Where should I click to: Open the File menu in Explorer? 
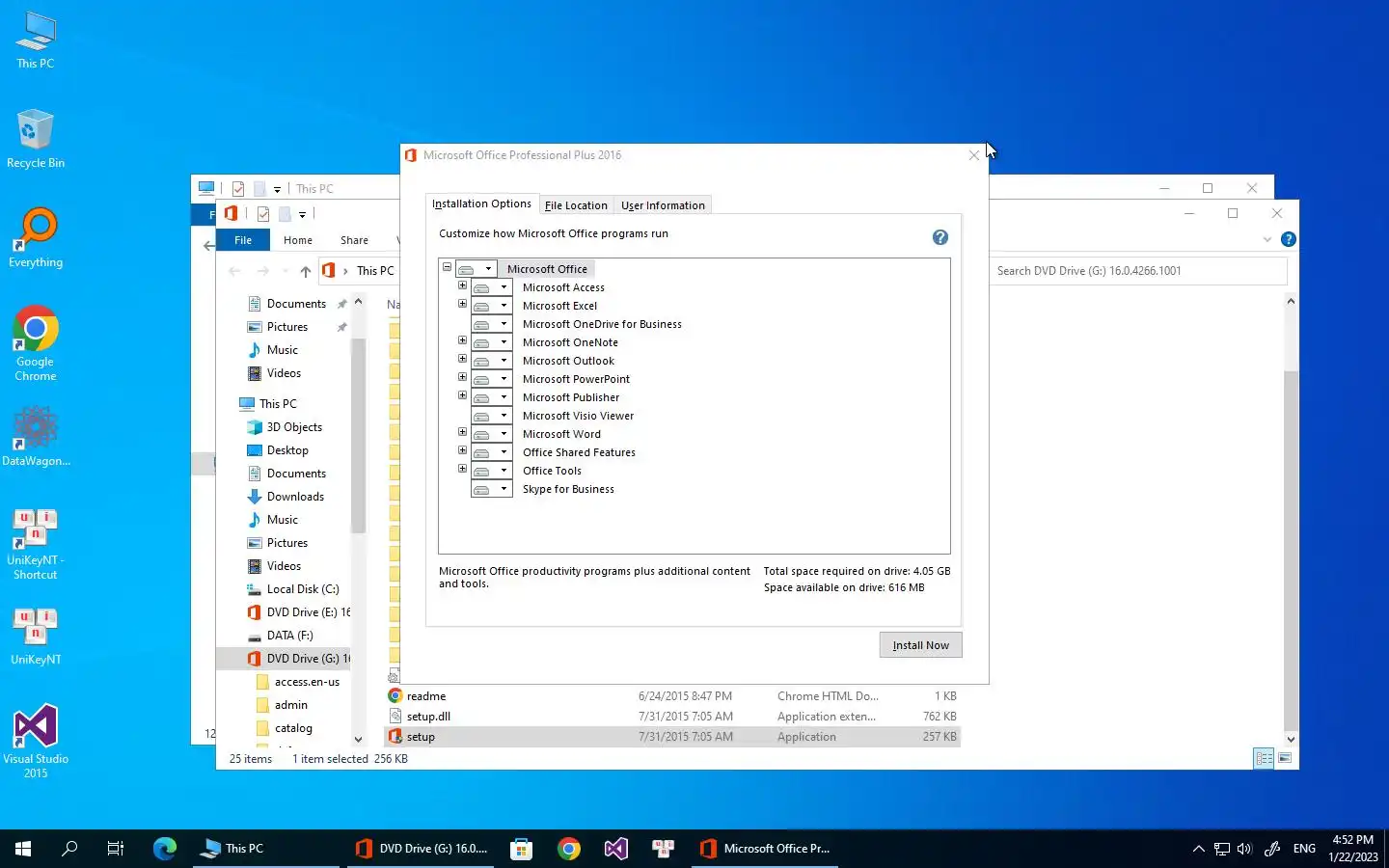pos(243,240)
